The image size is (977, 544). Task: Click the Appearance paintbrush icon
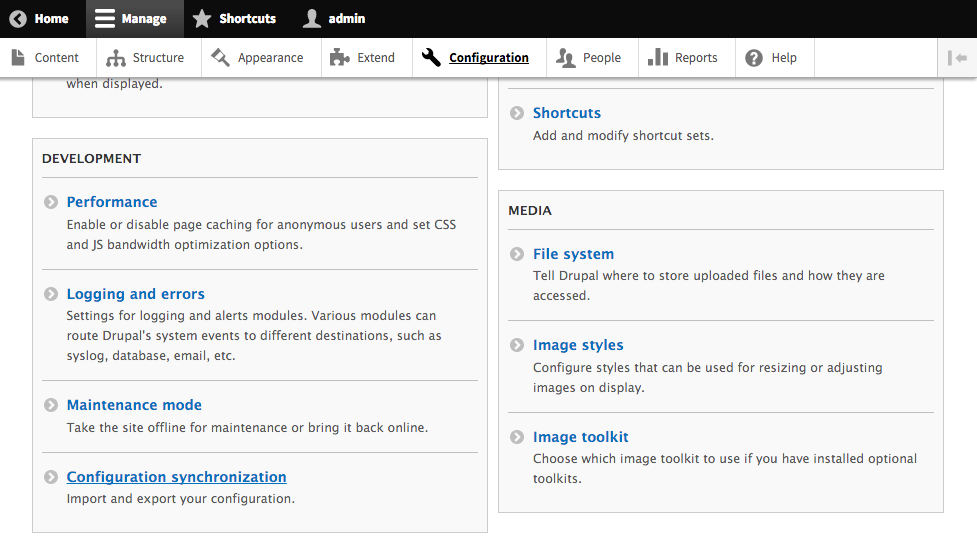[220, 58]
